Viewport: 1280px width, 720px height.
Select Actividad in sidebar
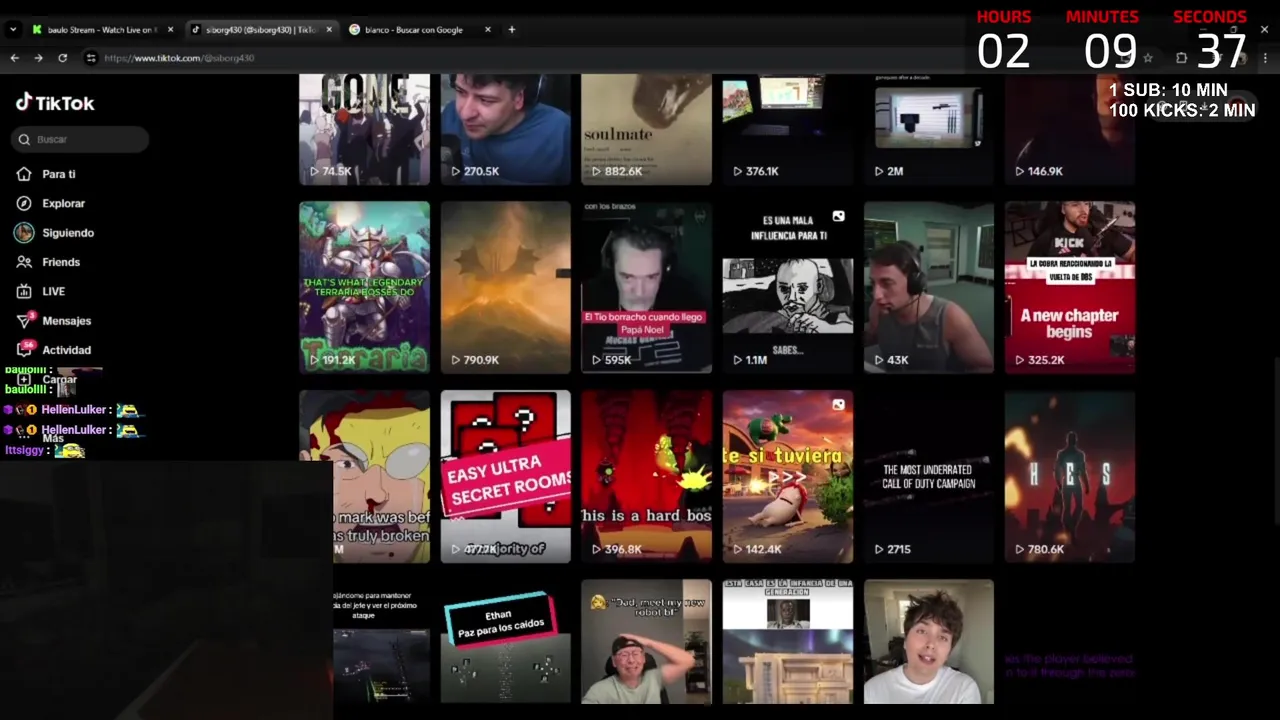tap(67, 349)
